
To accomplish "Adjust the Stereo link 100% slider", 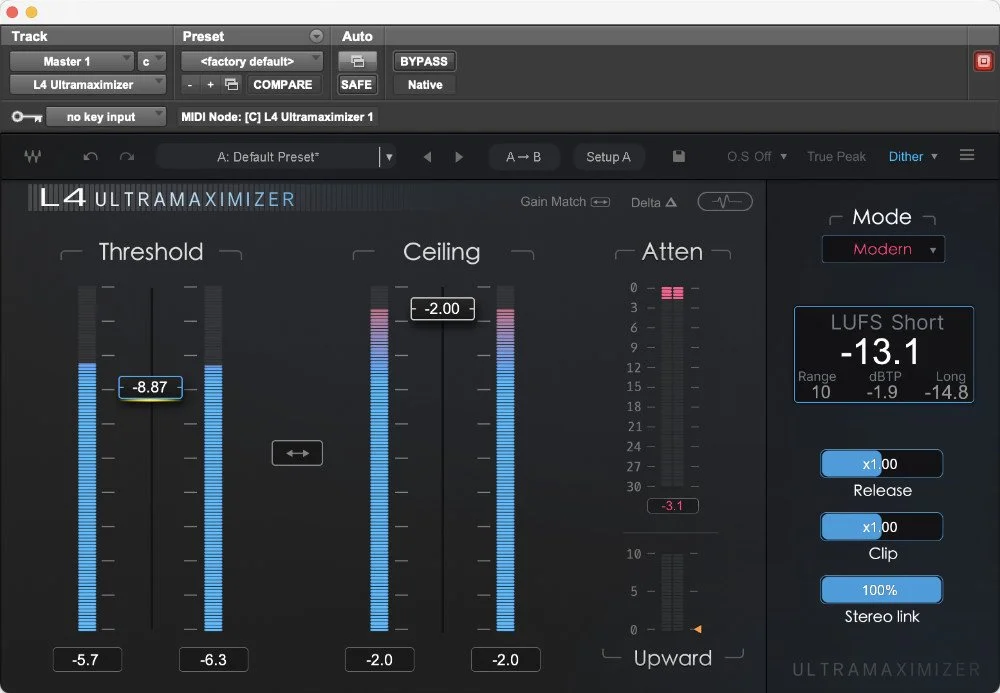I will (881, 590).
